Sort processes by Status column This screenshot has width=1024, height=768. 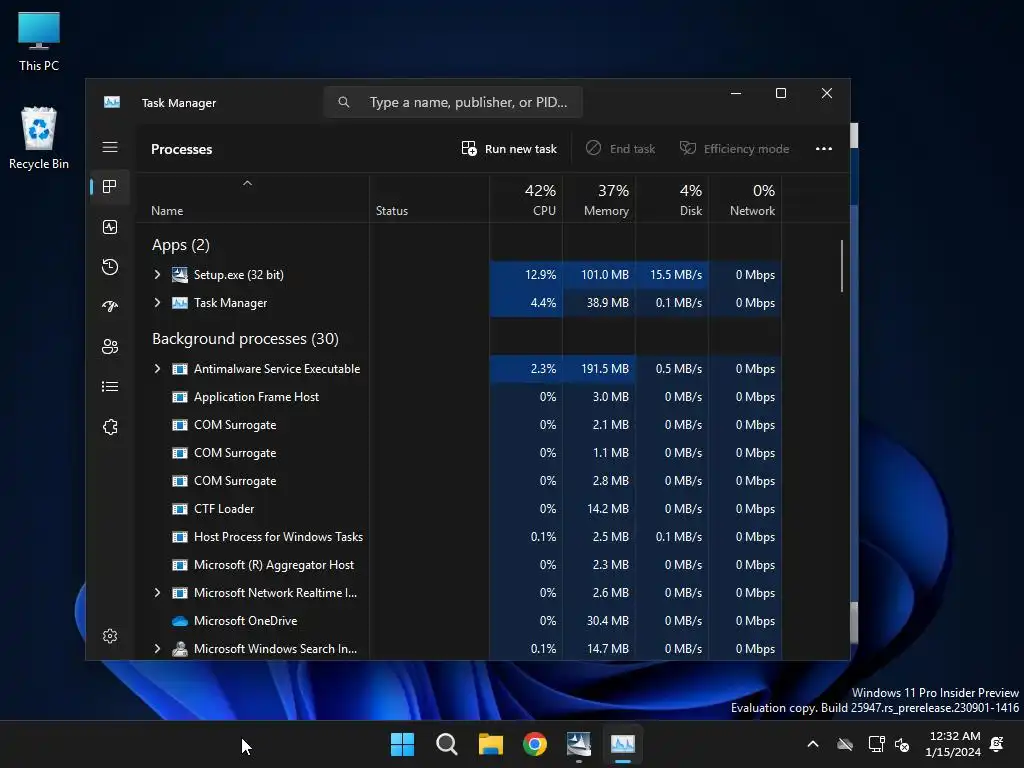pyautogui.click(x=429, y=199)
